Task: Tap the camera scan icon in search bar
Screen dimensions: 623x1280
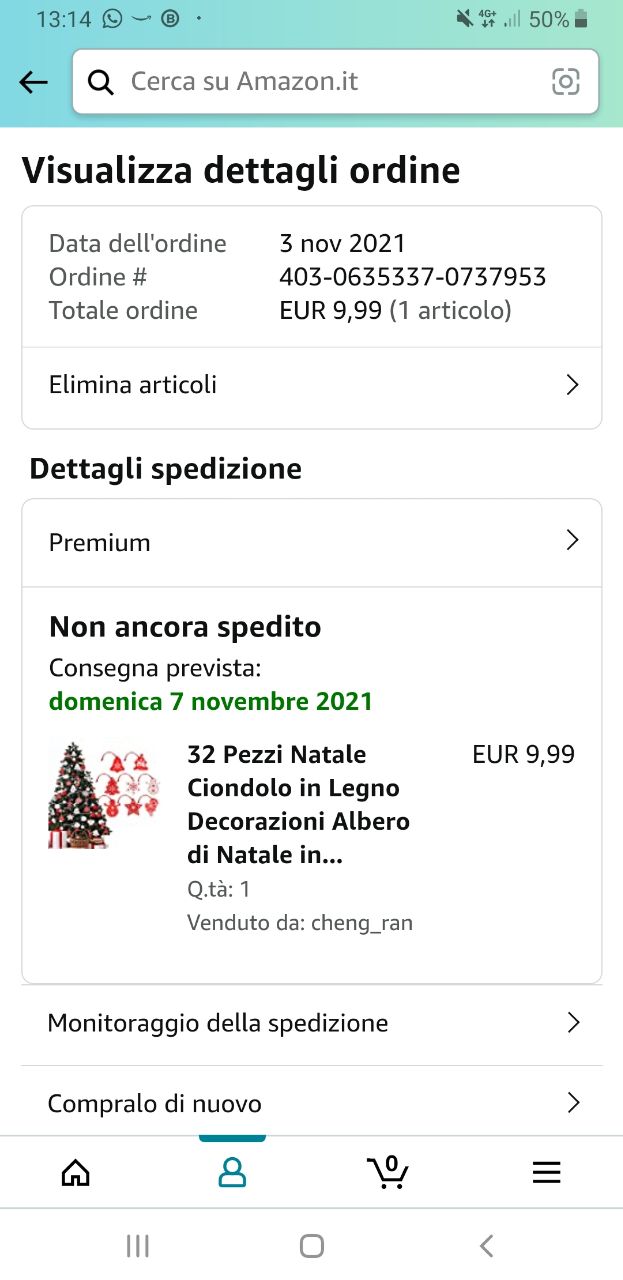Action: [566, 82]
